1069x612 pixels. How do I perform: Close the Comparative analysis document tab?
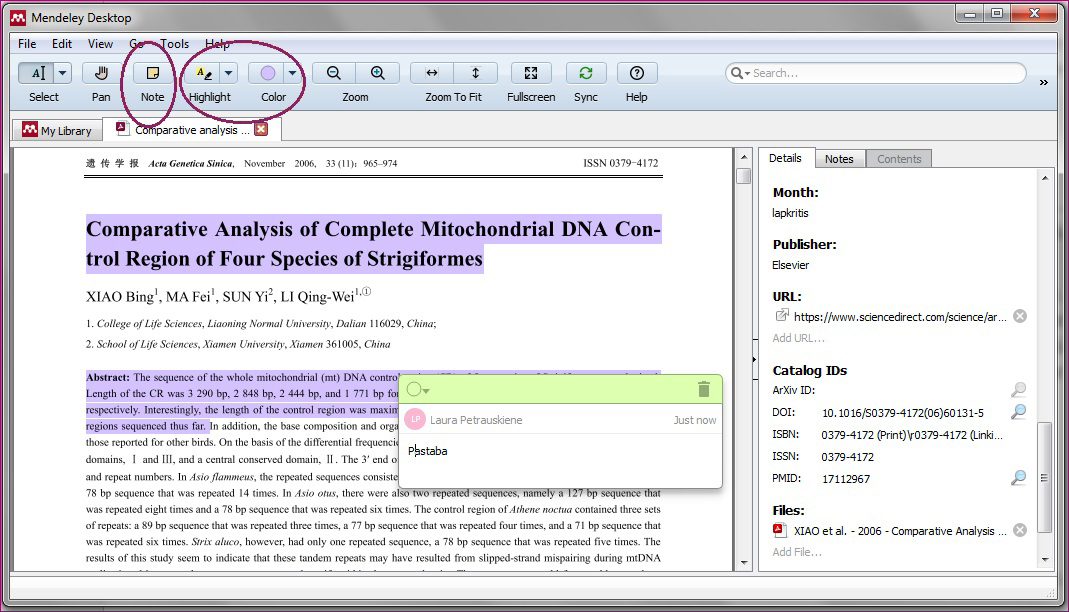[261, 130]
